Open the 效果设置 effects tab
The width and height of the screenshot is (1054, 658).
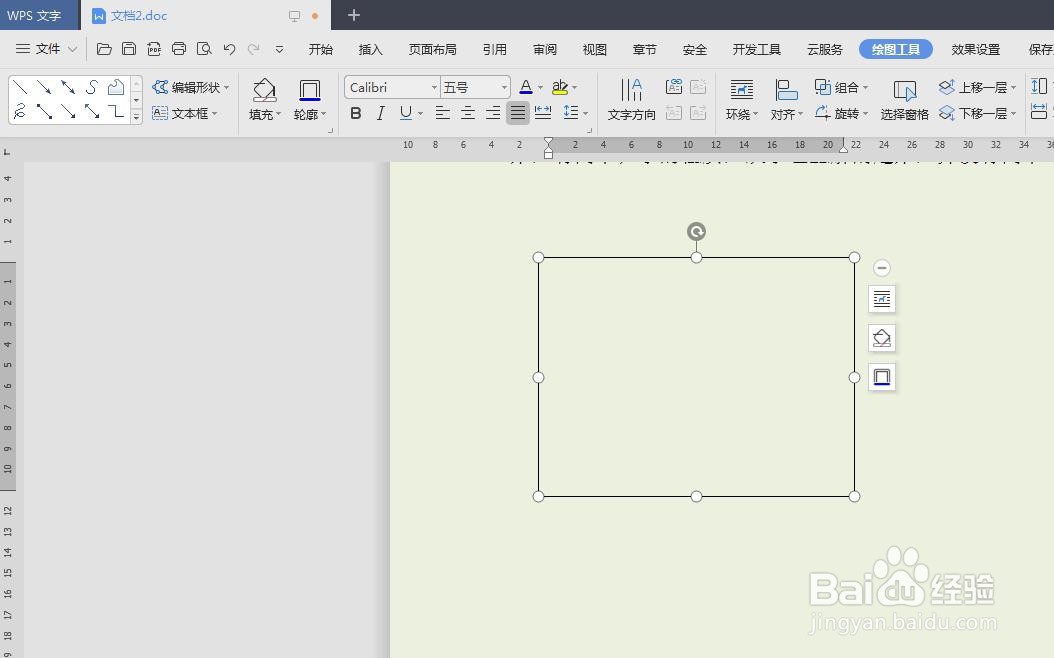tap(975, 50)
